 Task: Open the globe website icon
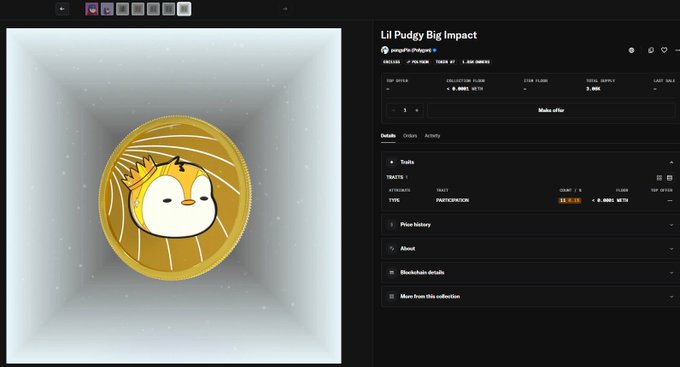(x=631, y=50)
